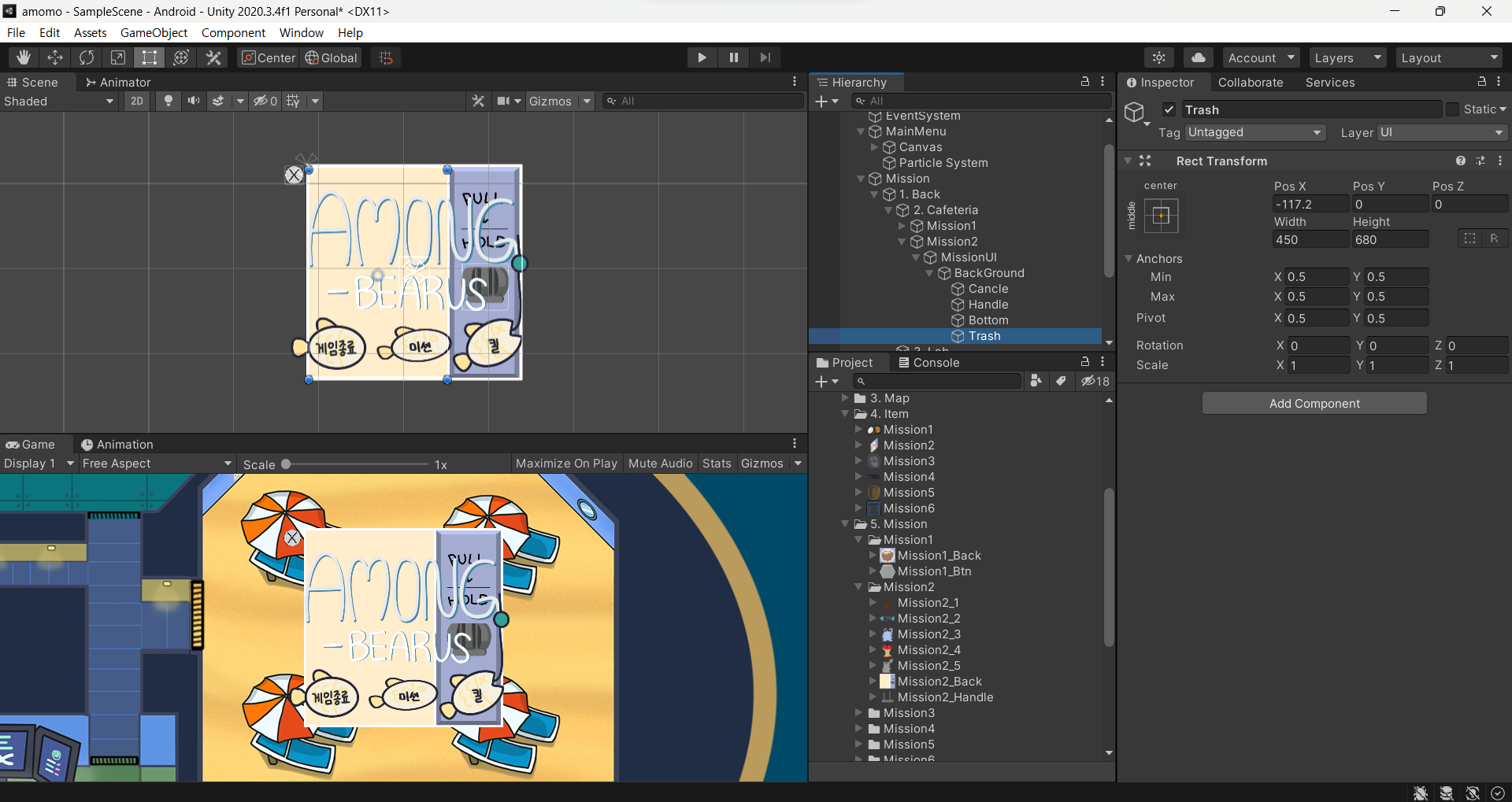Open Layer dropdown showing UI
The width and height of the screenshot is (1512, 802).
click(1441, 133)
